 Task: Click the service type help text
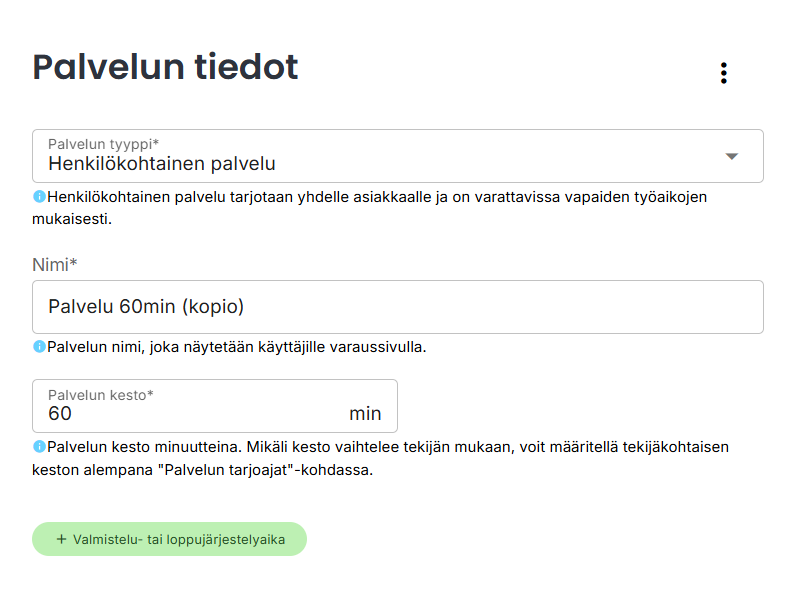(x=380, y=207)
